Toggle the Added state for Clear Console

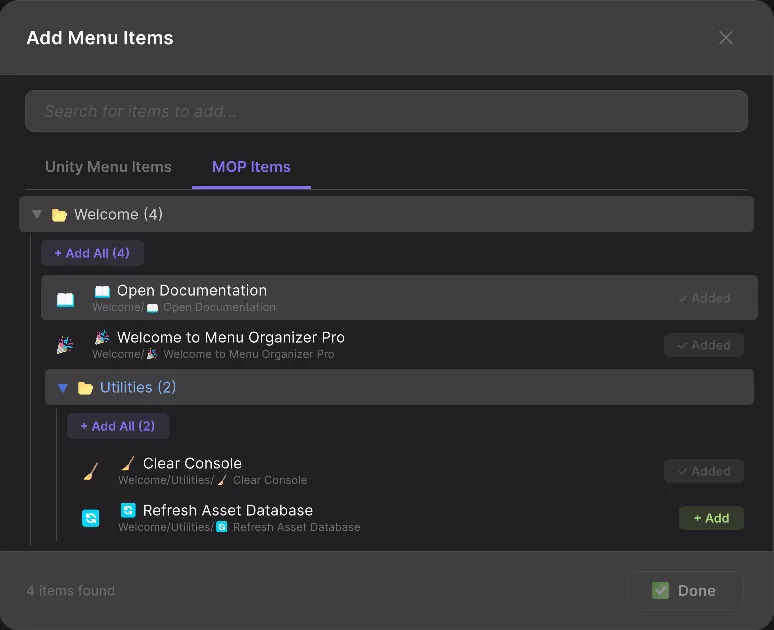pyautogui.click(x=704, y=471)
